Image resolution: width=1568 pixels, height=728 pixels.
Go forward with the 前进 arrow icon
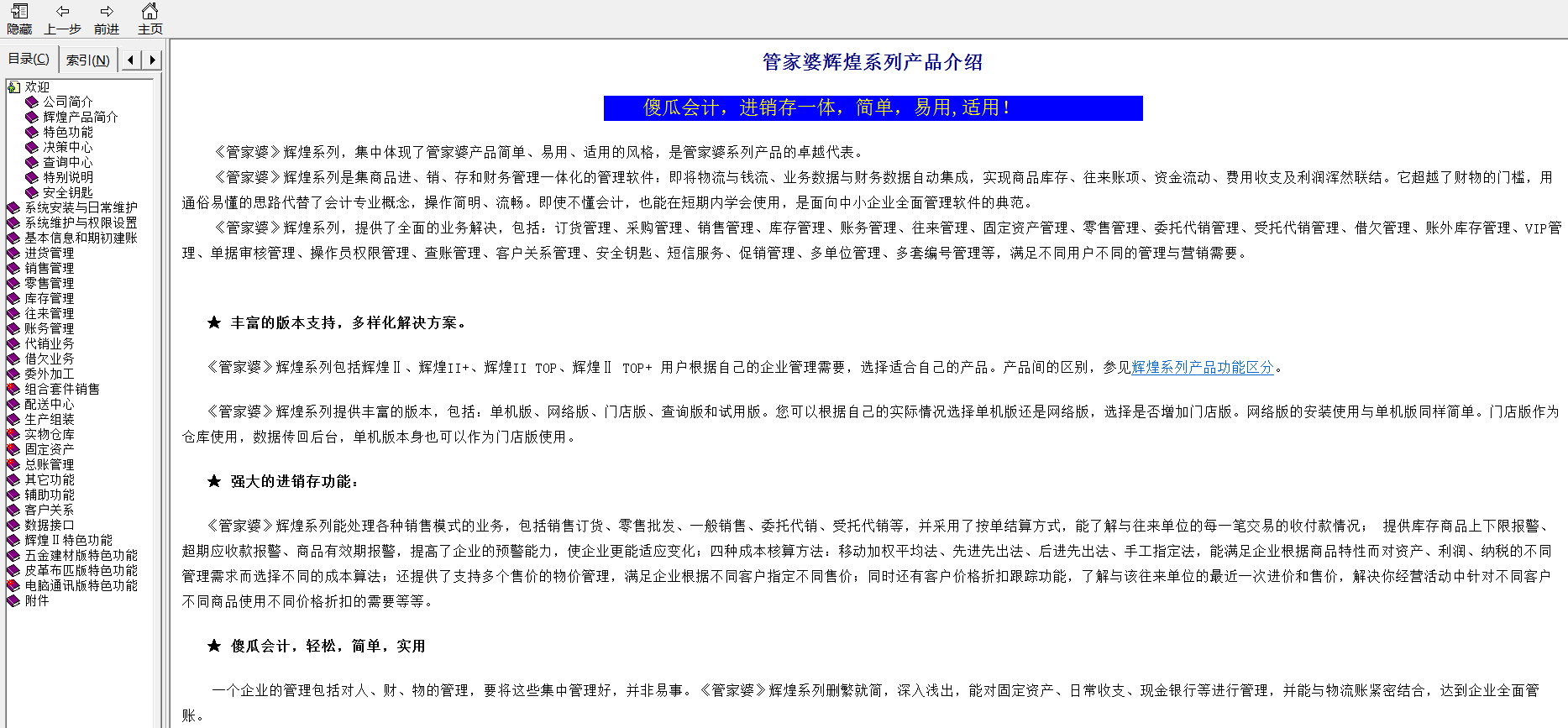coord(107,12)
